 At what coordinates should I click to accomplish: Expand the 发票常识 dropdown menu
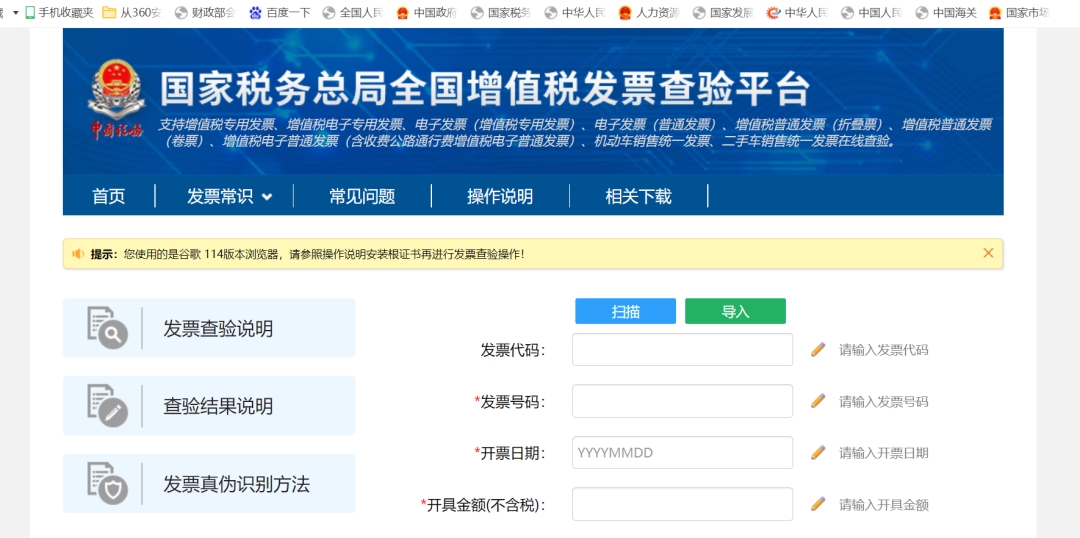pyautogui.click(x=229, y=197)
